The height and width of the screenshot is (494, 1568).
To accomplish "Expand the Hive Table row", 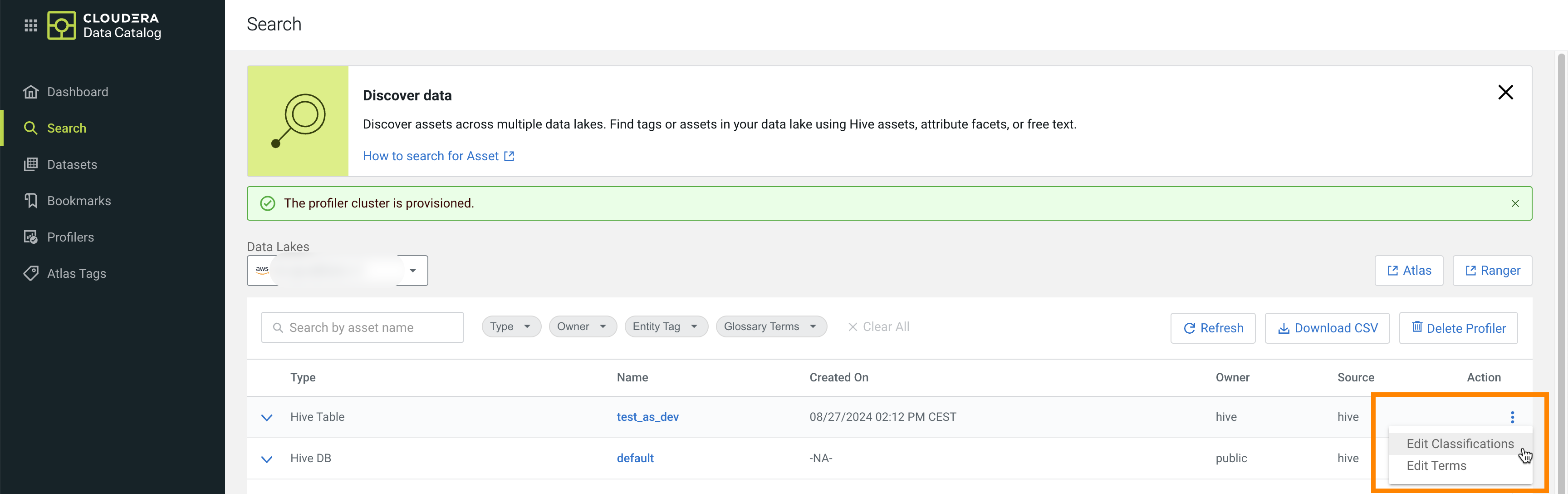I will click(267, 417).
